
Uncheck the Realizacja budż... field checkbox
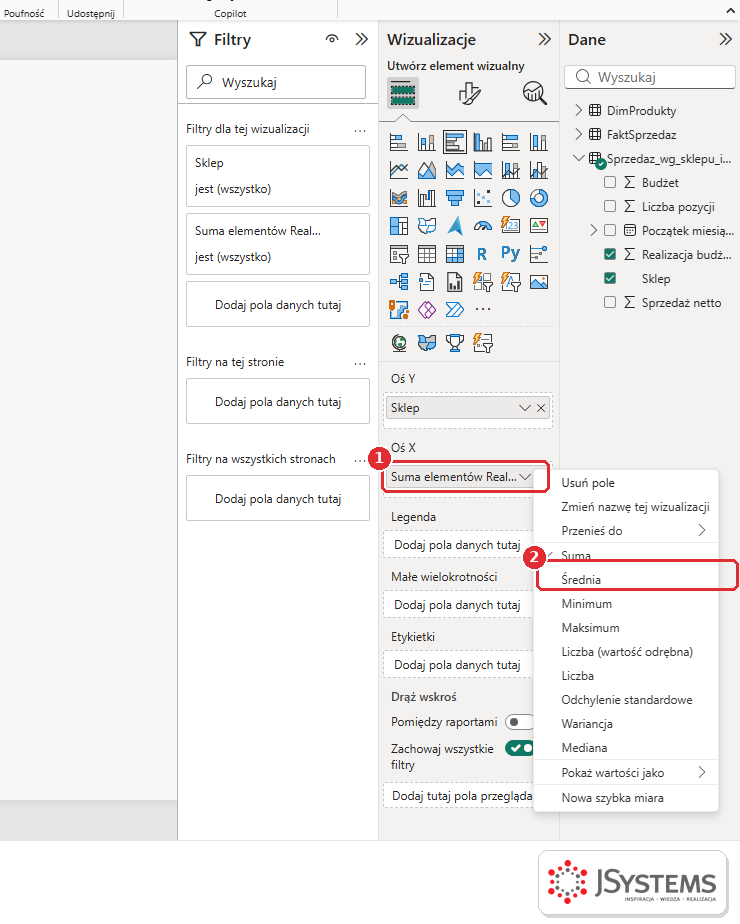pos(610,254)
